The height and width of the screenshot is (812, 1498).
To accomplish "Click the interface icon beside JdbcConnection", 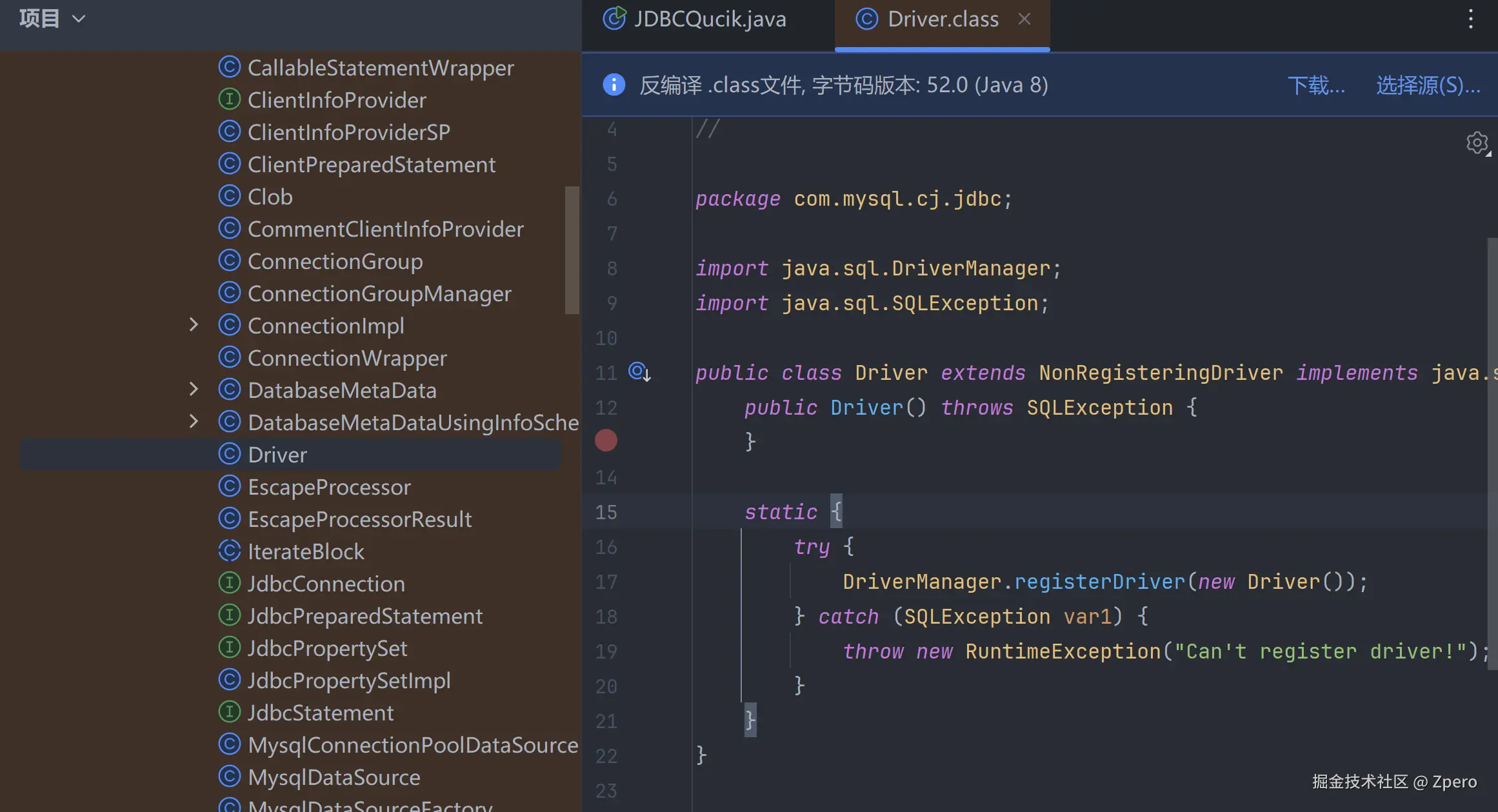I will click(x=229, y=583).
